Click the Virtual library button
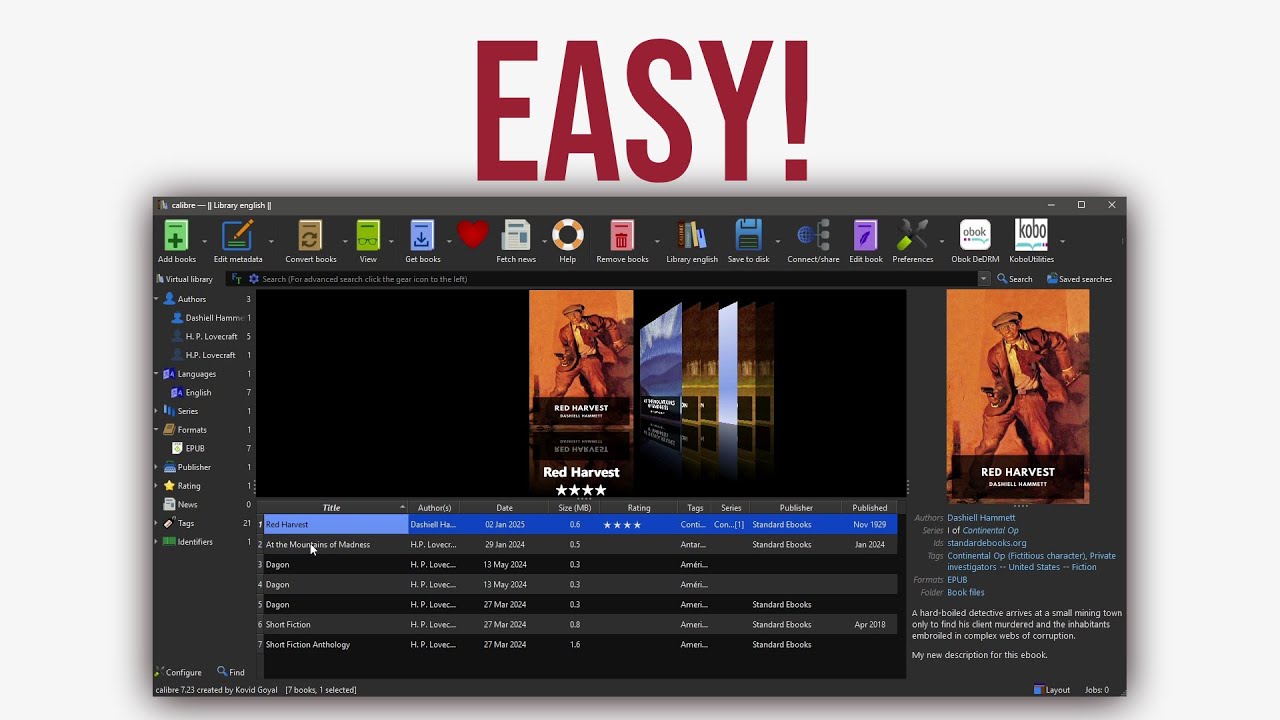Viewport: 1280px width, 720px height. pos(184,279)
